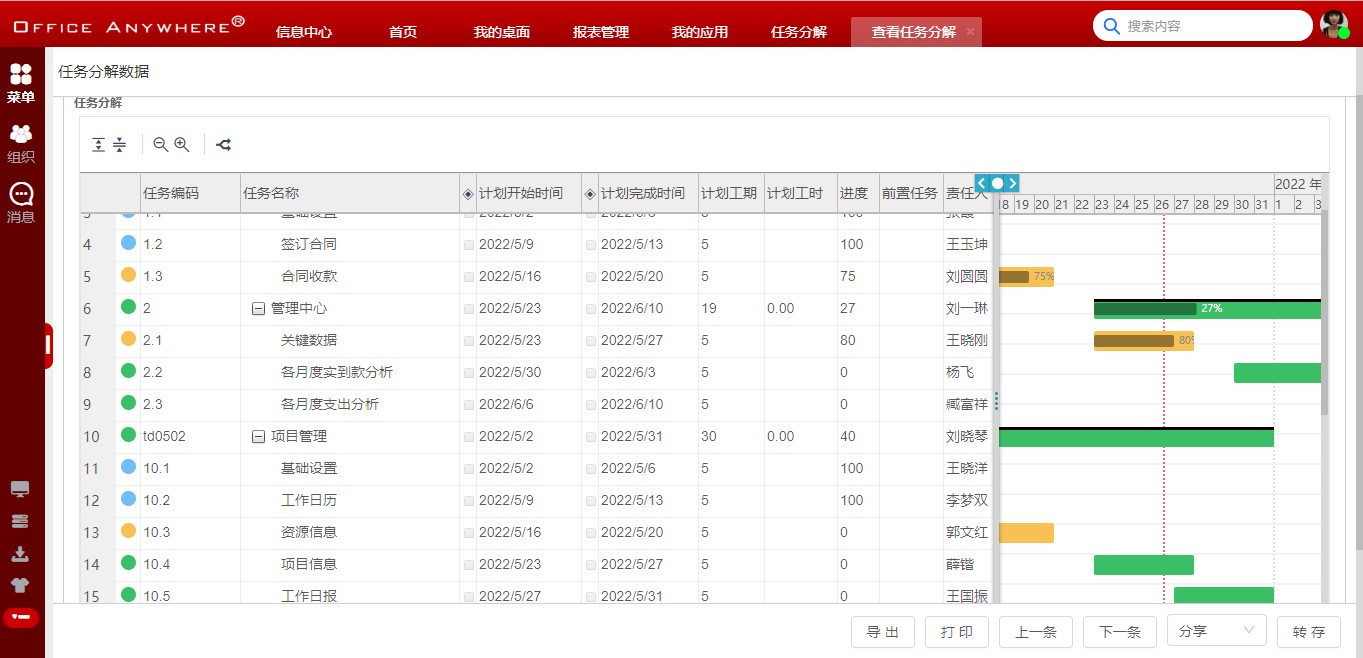Toggle start date checkbox for 签订合同
Image resolution: width=1363 pixels, height=658 pixels.
[x=469, y=244]
